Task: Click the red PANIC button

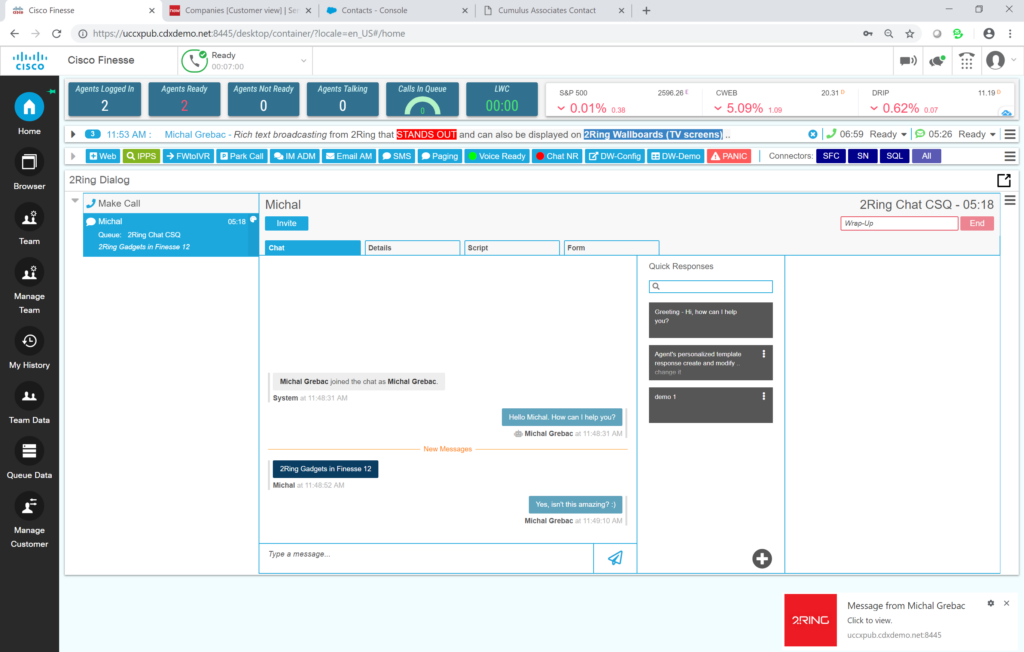Action: point(729,156)
